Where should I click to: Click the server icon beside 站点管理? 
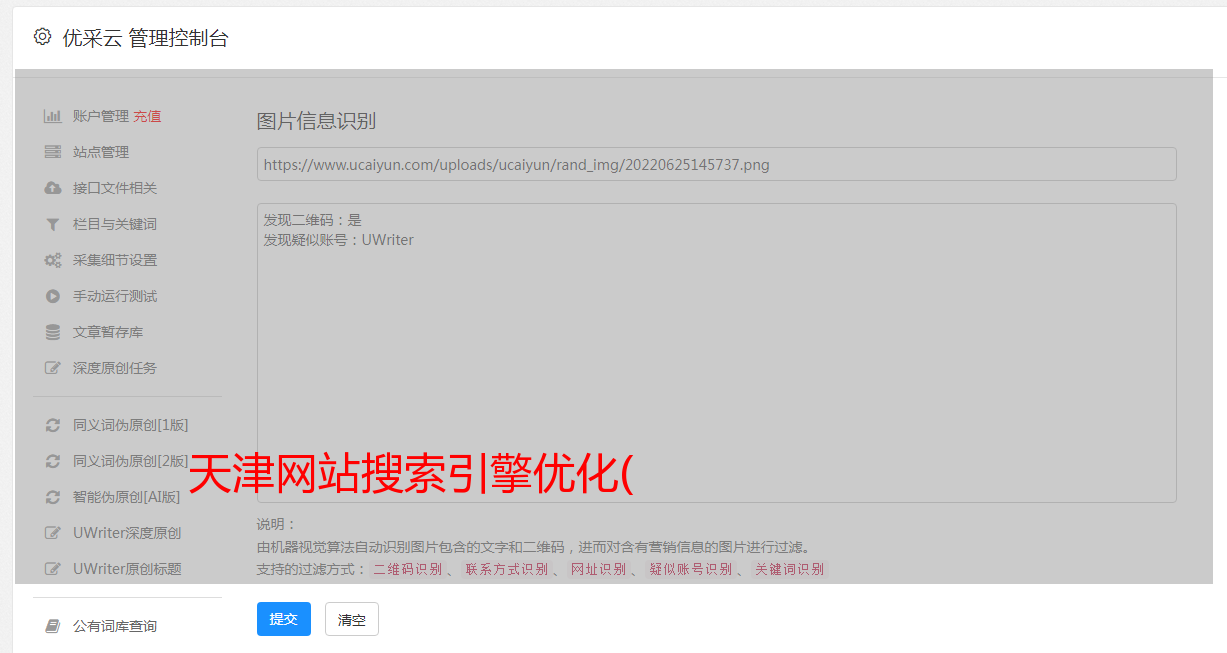(x=53, y=152)
